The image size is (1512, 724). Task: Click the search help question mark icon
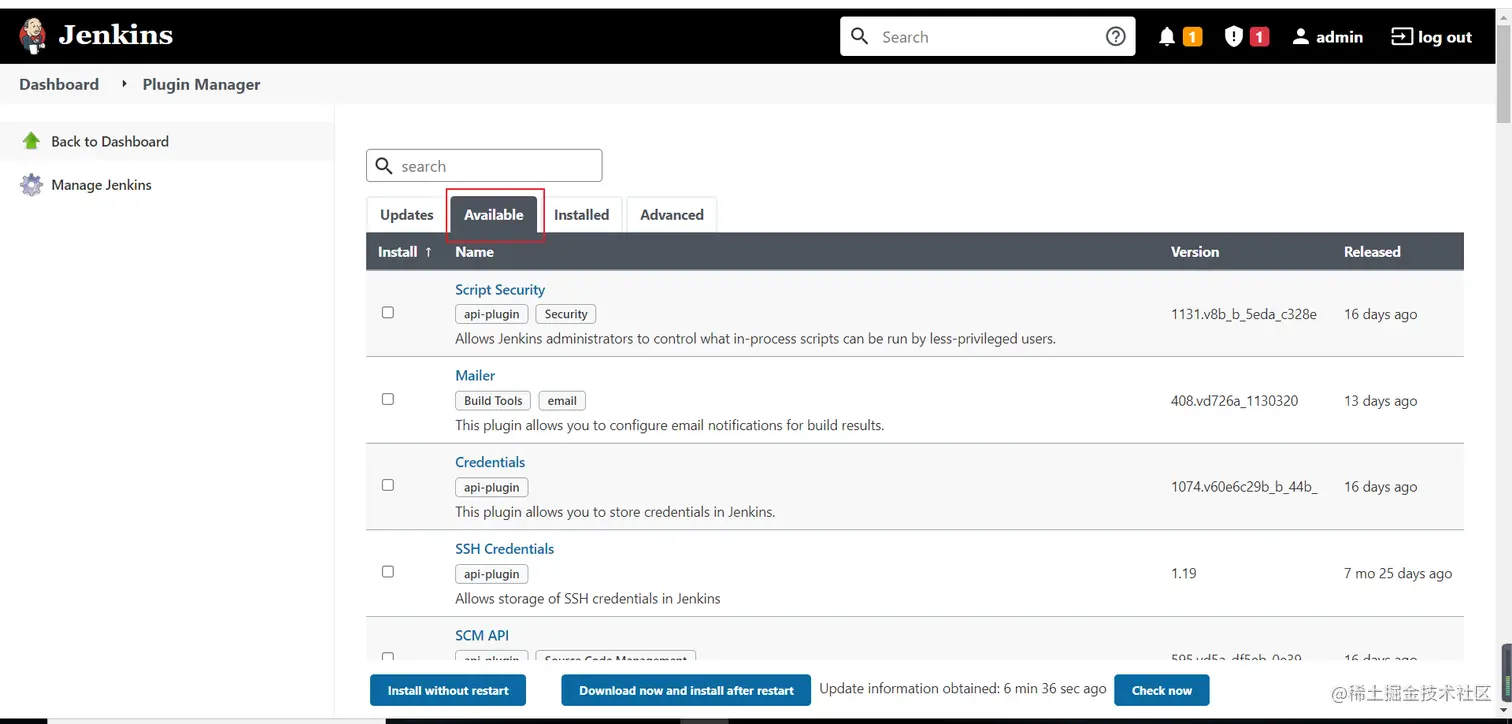pos(1115,37)
